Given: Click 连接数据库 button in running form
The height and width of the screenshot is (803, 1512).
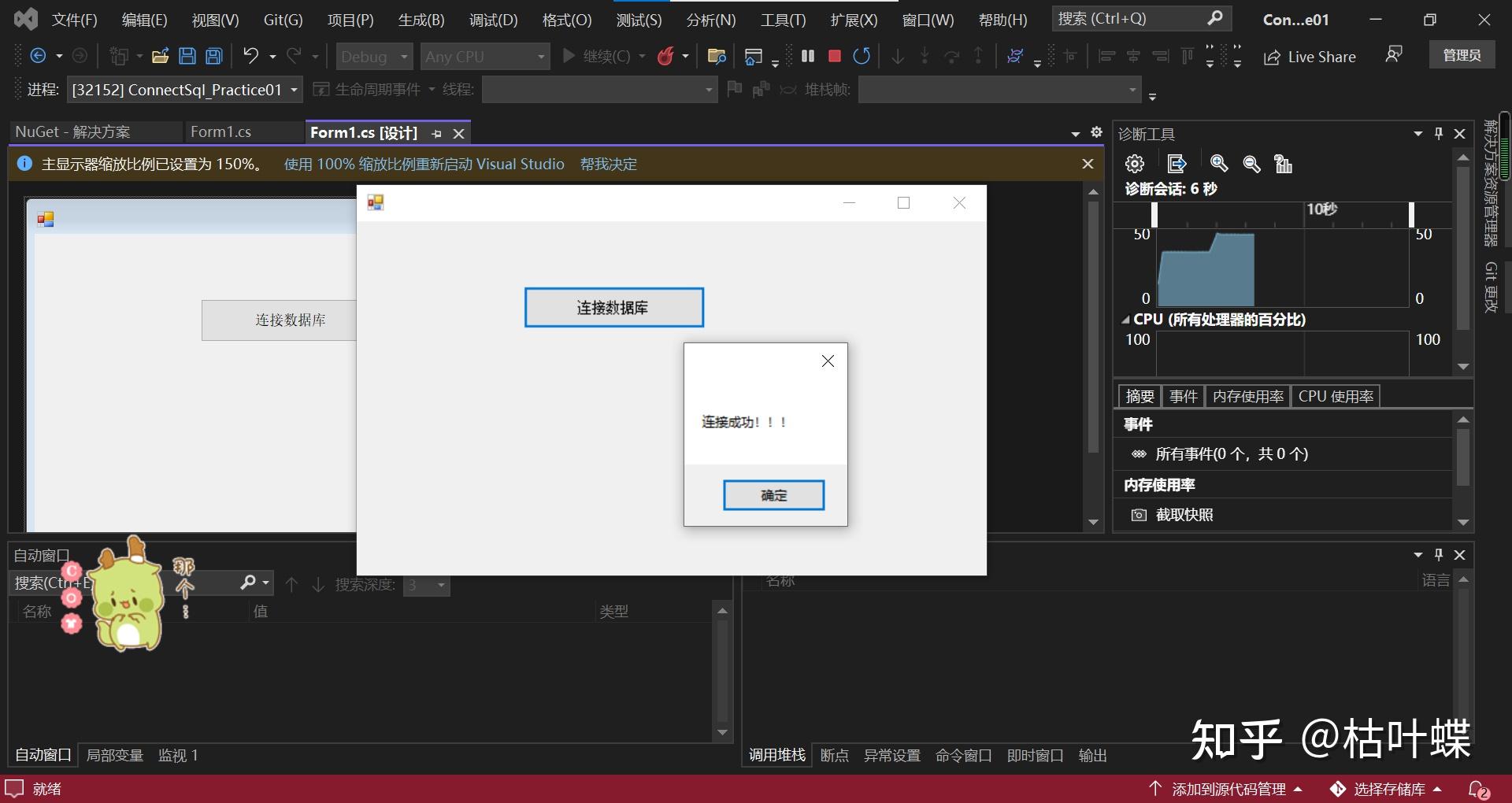Looking at the screenshot, I should 613,307.
